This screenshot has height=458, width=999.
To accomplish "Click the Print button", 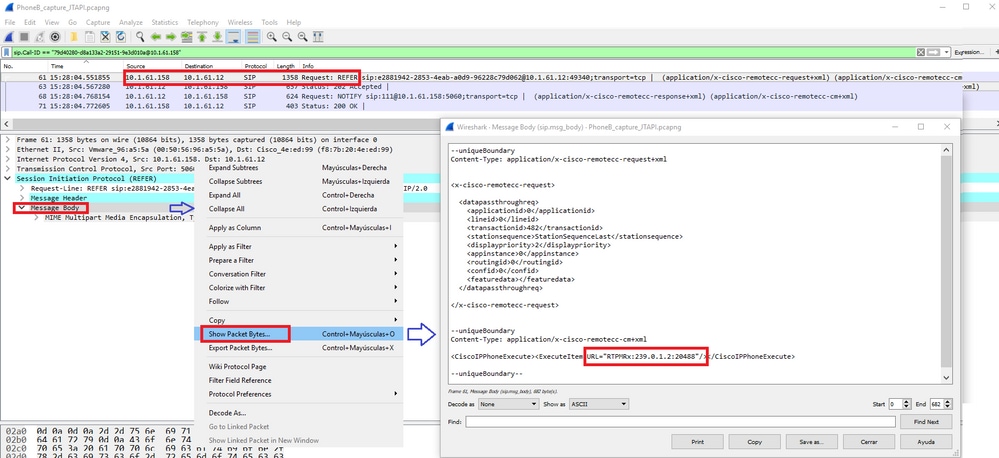I will (x=698, y=441).
